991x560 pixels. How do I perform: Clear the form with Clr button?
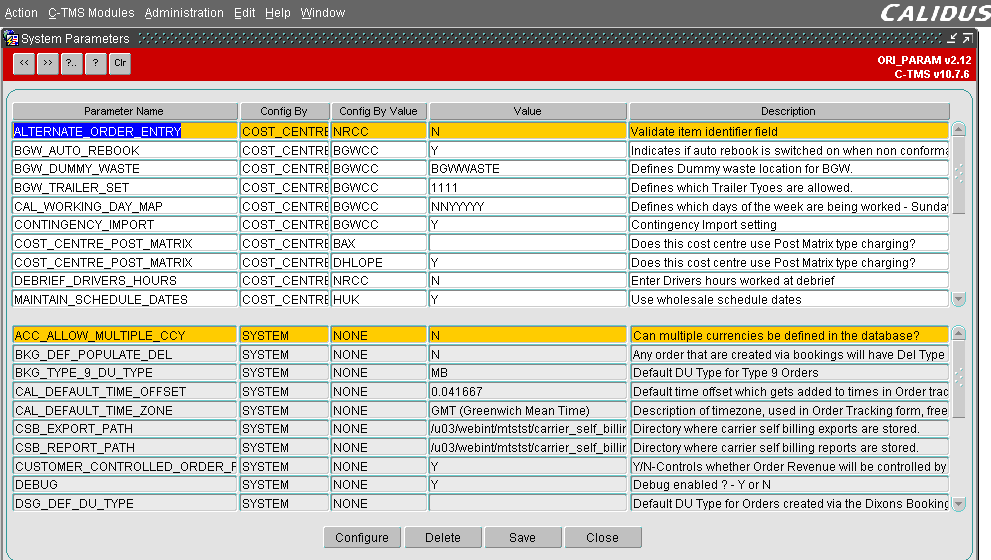(x=120, y=63)
